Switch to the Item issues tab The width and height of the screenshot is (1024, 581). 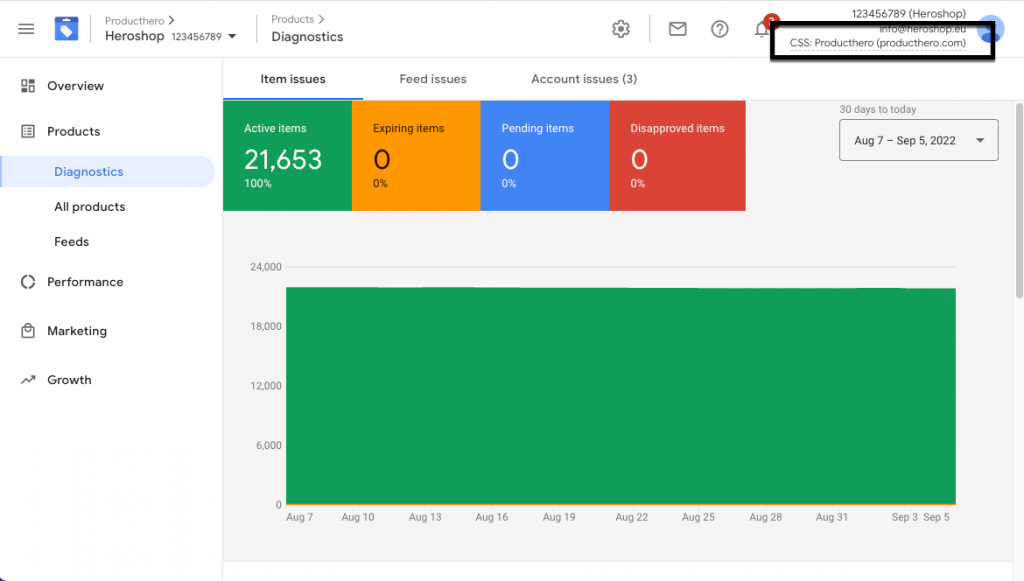pyautogui.click(x=293, y=79)
